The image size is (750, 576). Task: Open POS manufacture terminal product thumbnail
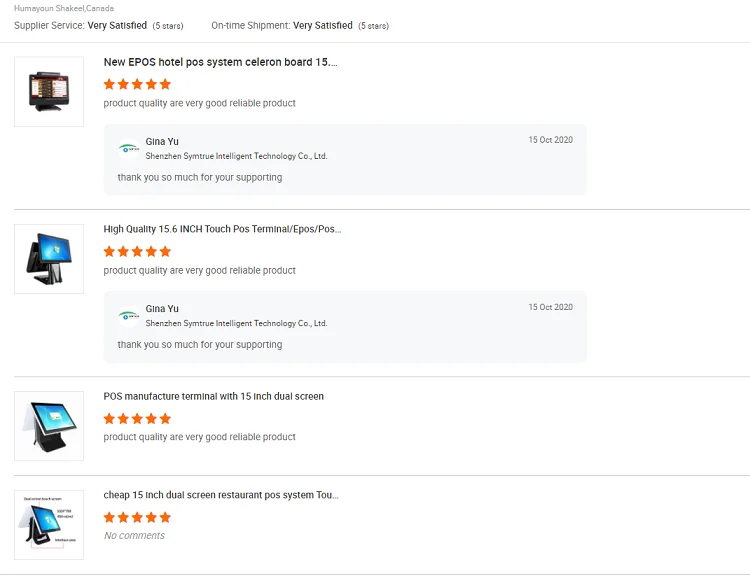click(x=49, y=426)
